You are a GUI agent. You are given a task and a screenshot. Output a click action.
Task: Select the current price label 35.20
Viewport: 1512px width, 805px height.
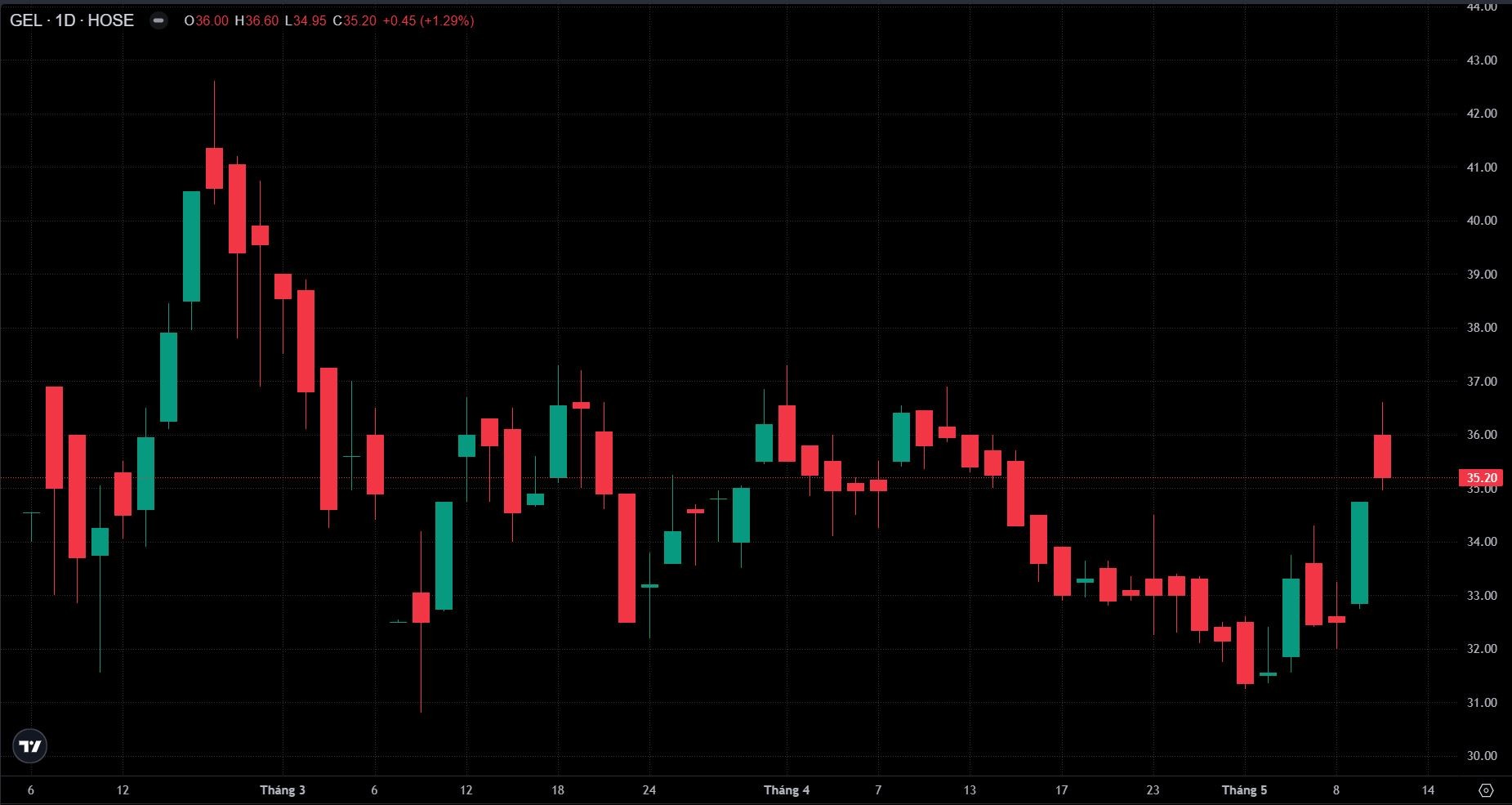(x=1482, y=478)
